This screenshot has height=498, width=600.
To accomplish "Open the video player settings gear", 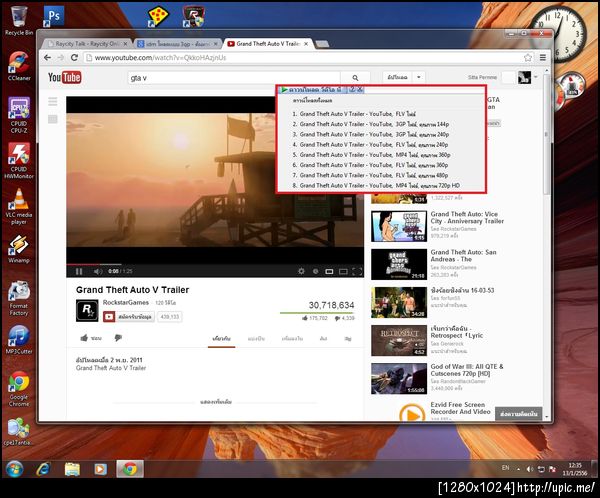I will tap(301, 271).
